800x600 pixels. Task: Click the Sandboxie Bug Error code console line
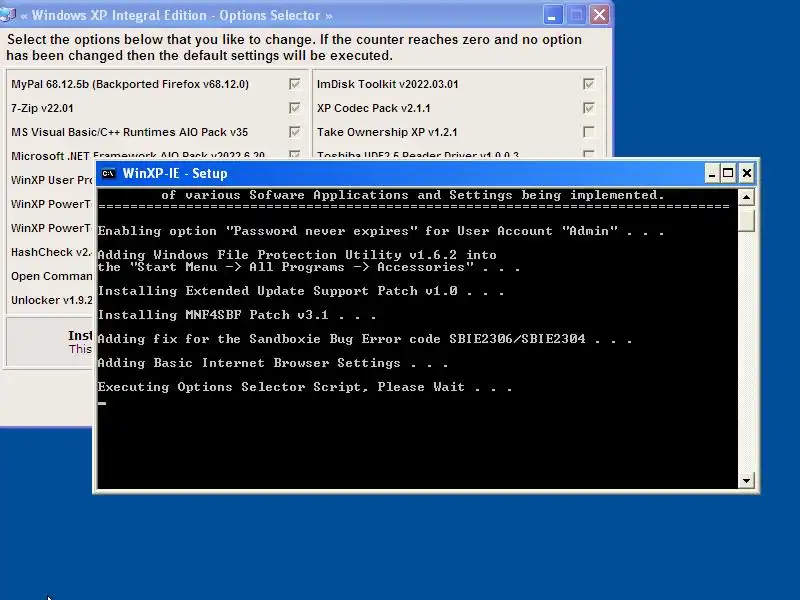click(x=365, y=339)
